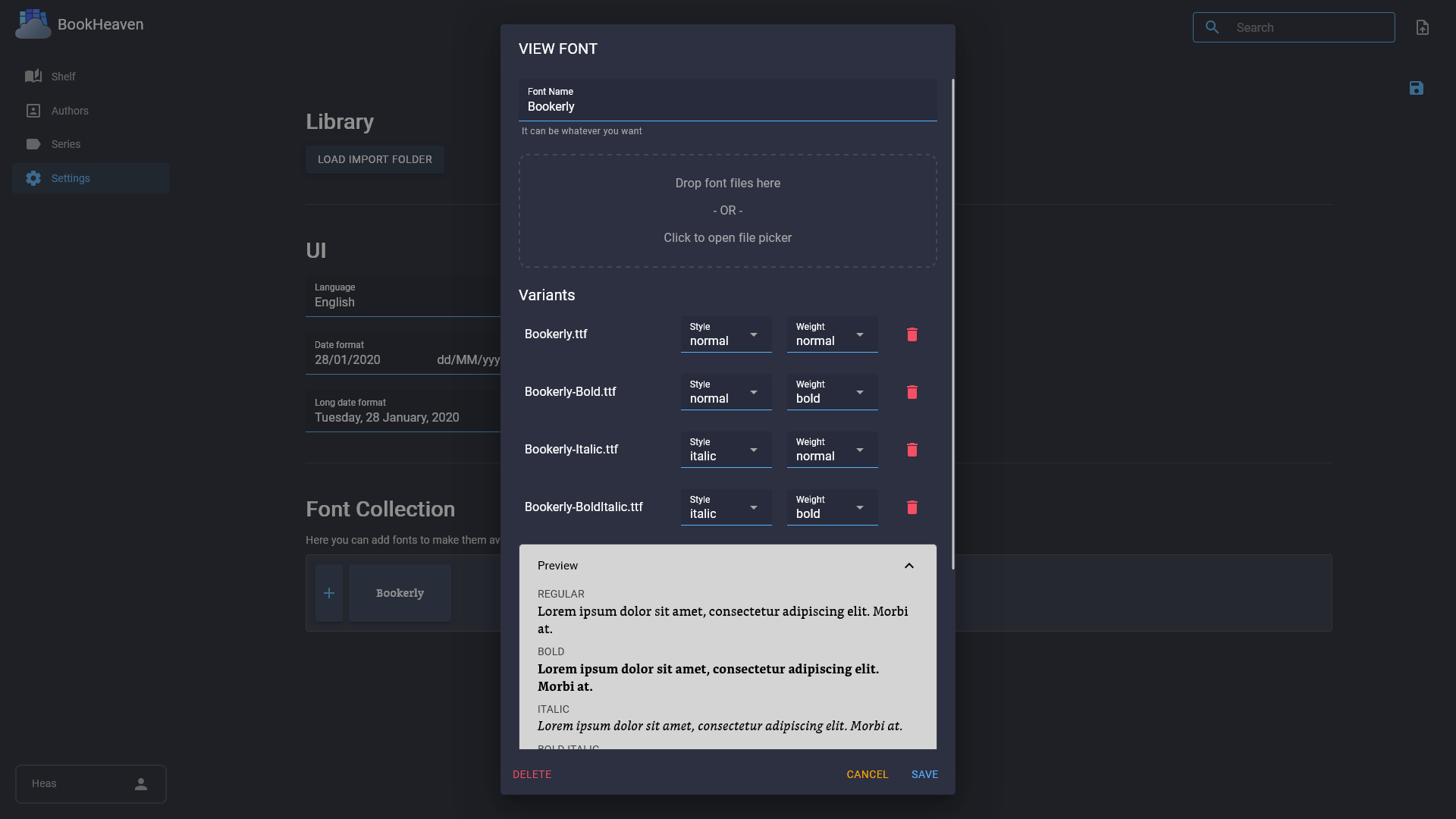1456x819 pixels.
Task: Open Weight dropdown for Bookerly-Bold.ttf
Action: point(833,392)
